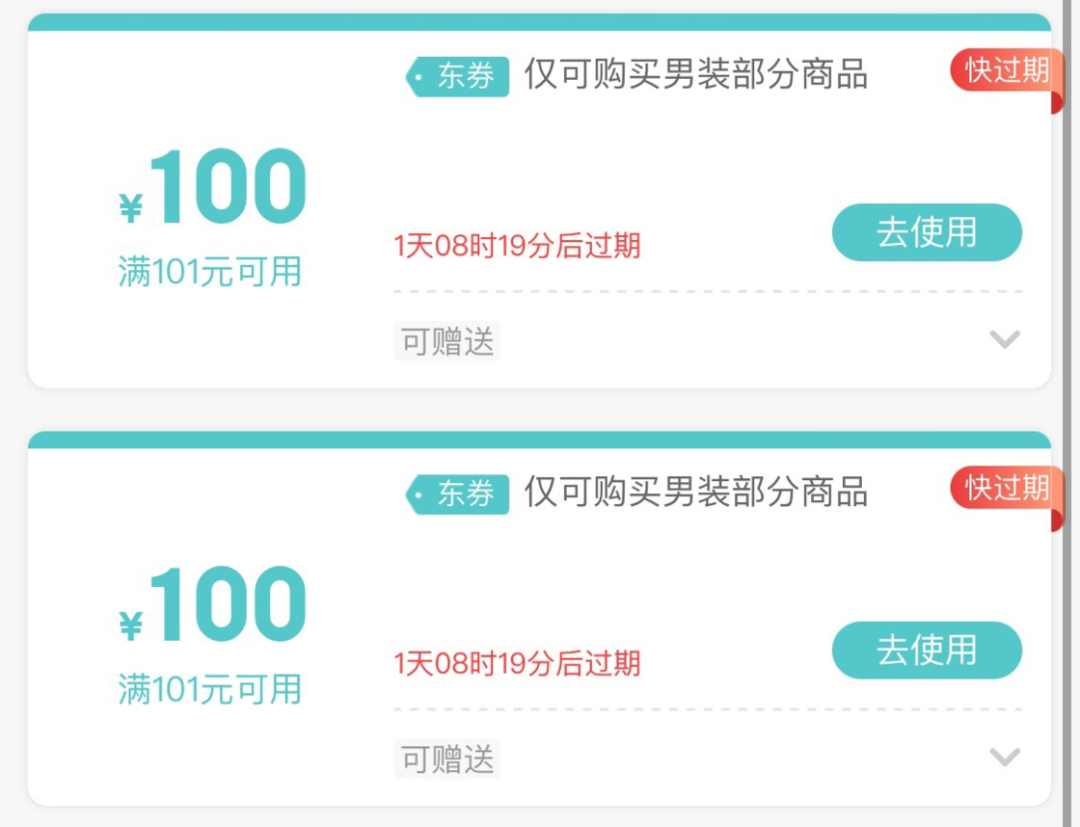Click the second coupon's red expiry countdown text
Image resolution: width=1080 pixels, height=827 pixels.
tap(517, 664)
